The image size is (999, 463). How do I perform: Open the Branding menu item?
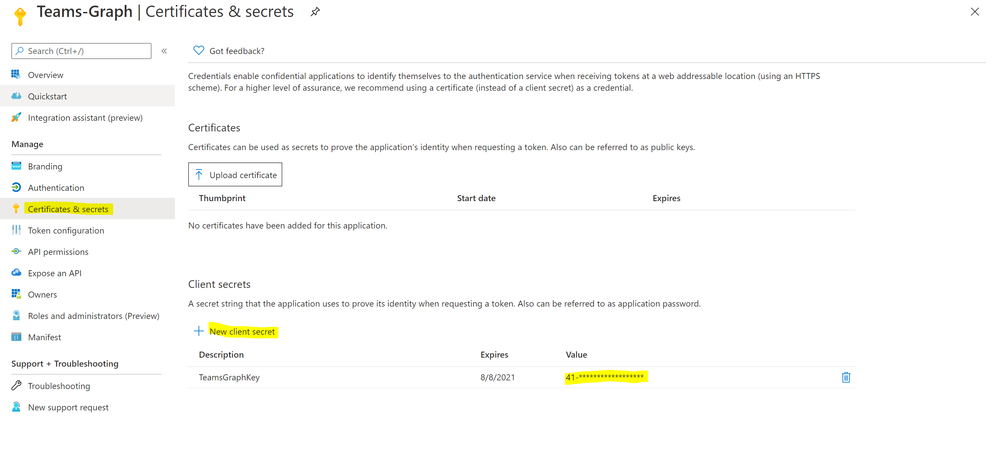pyautogui.click(x=45, y=166)
